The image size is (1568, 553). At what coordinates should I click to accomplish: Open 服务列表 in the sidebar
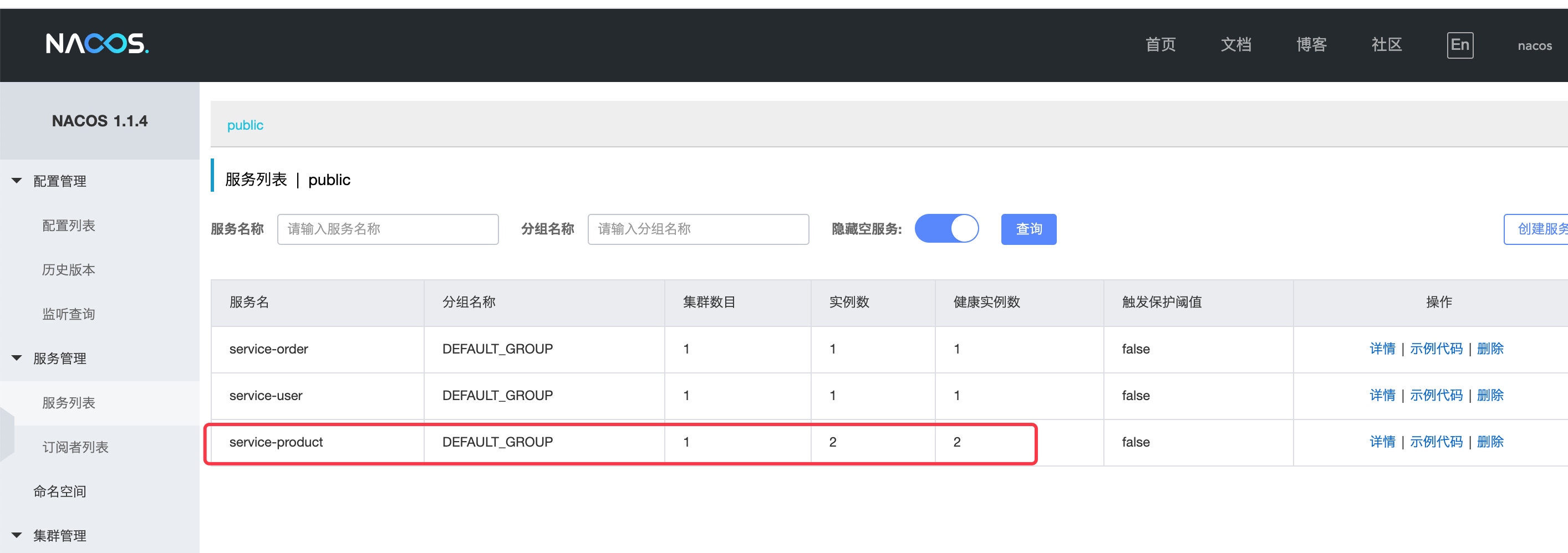click(69, 403)
